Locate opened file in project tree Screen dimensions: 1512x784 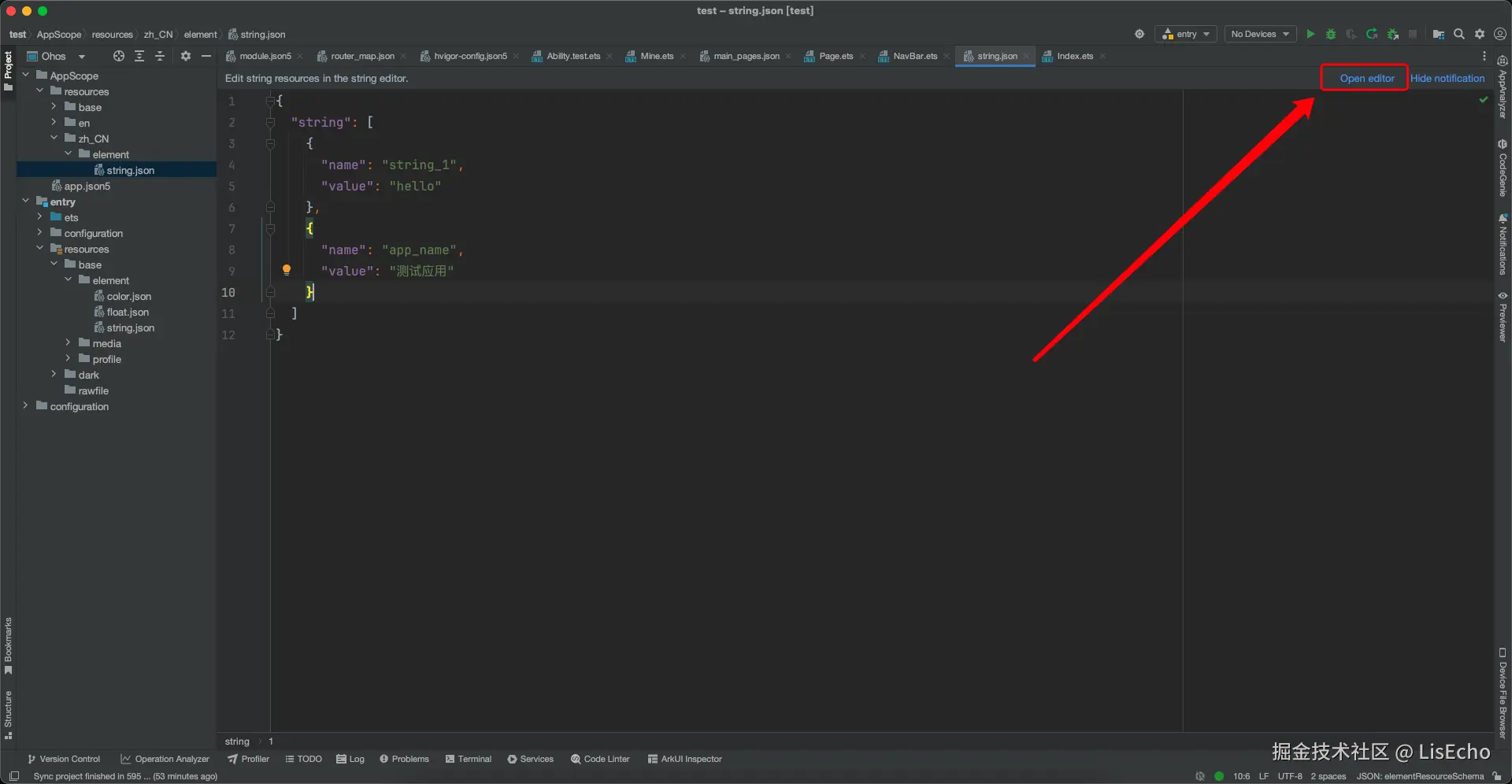click(119, 56)
